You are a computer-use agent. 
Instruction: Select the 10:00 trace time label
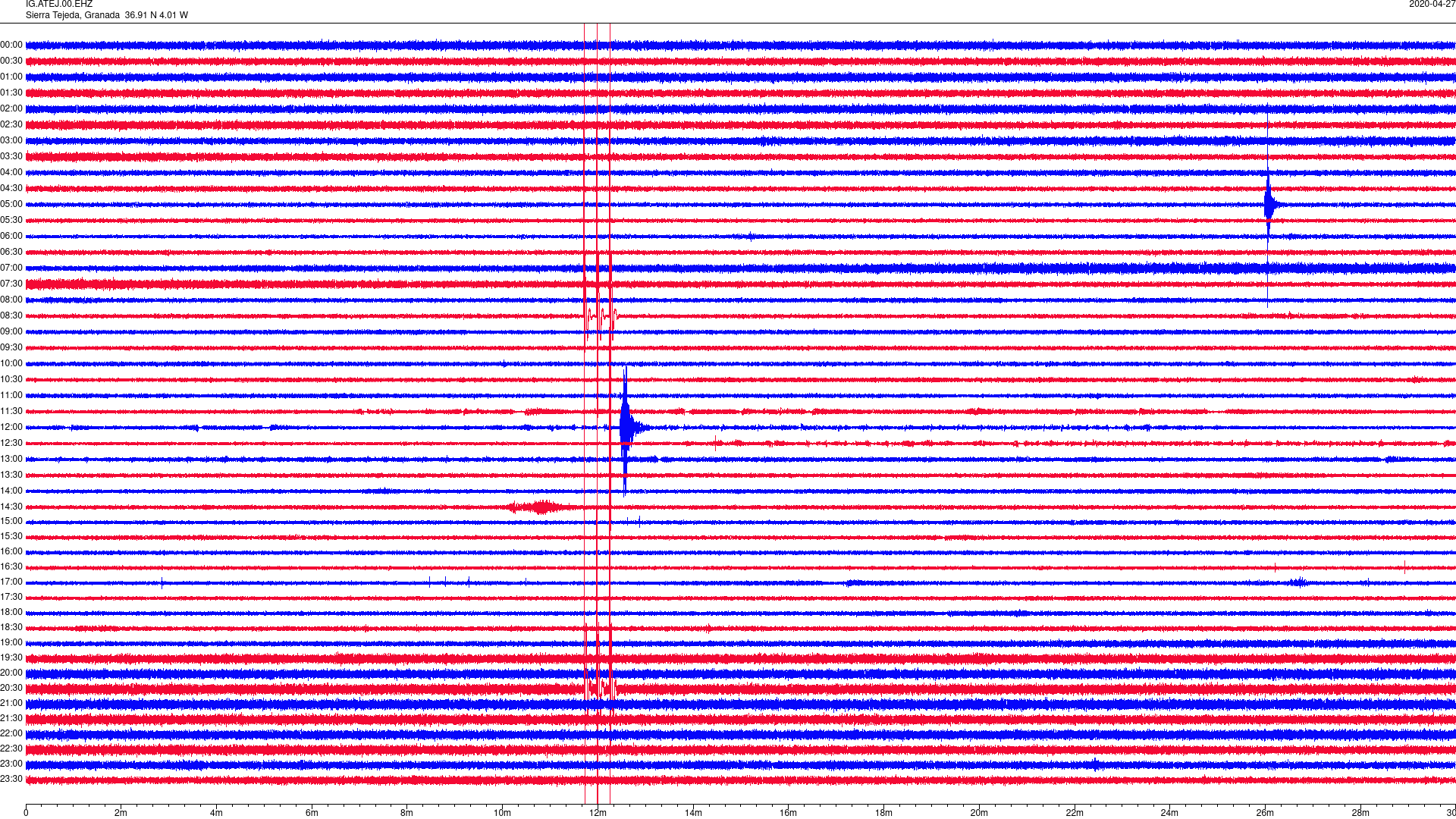pos(11,364)
